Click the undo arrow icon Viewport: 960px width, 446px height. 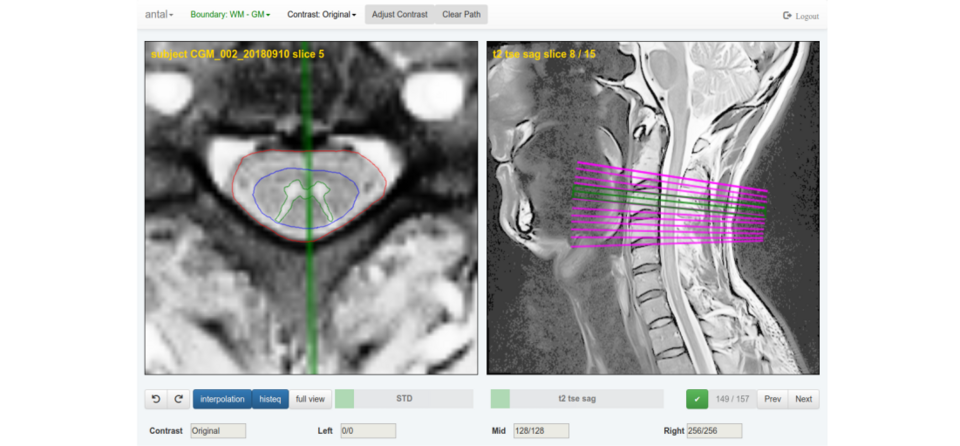156,399
